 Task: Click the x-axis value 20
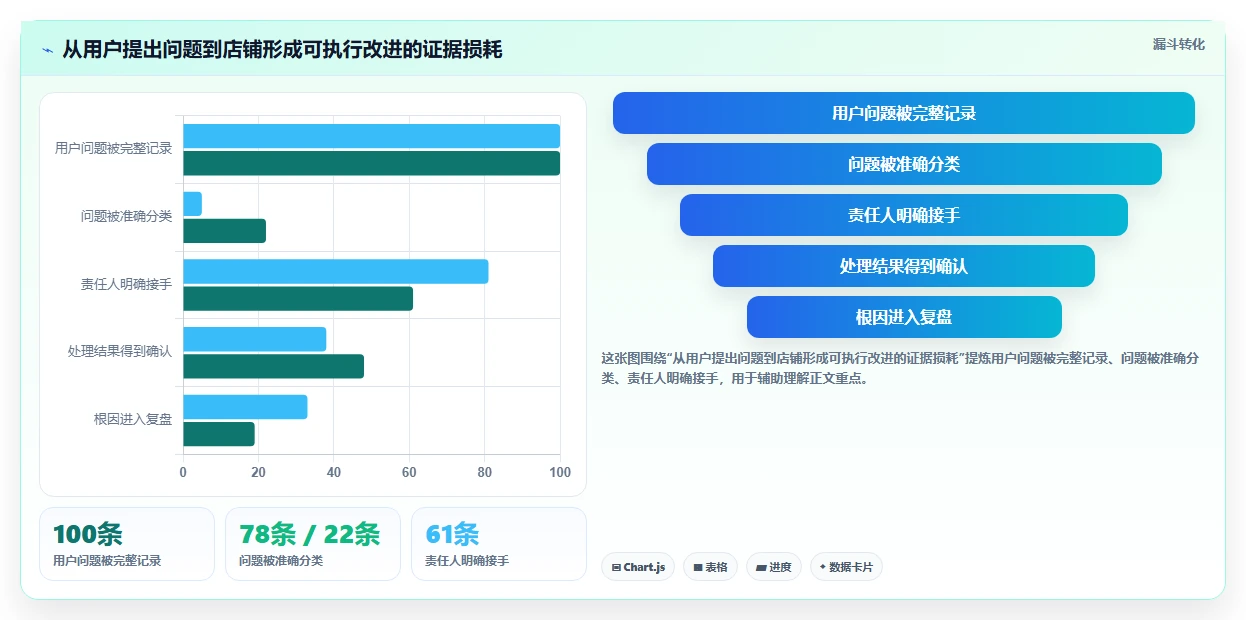tap(258, 472)
